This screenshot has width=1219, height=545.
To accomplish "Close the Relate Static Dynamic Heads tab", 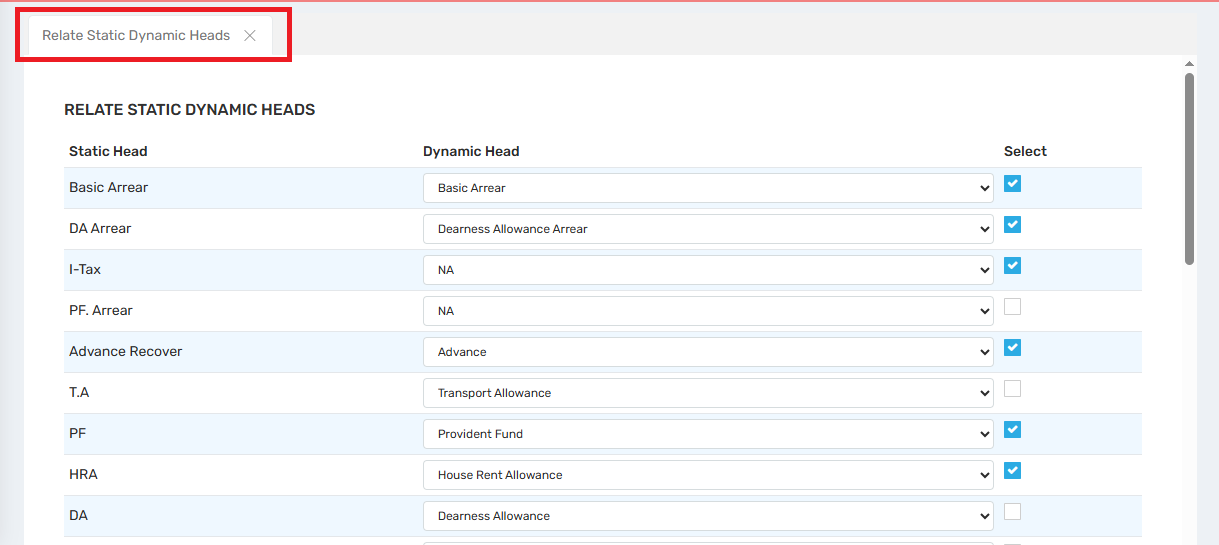I will (x=250, y=35).
